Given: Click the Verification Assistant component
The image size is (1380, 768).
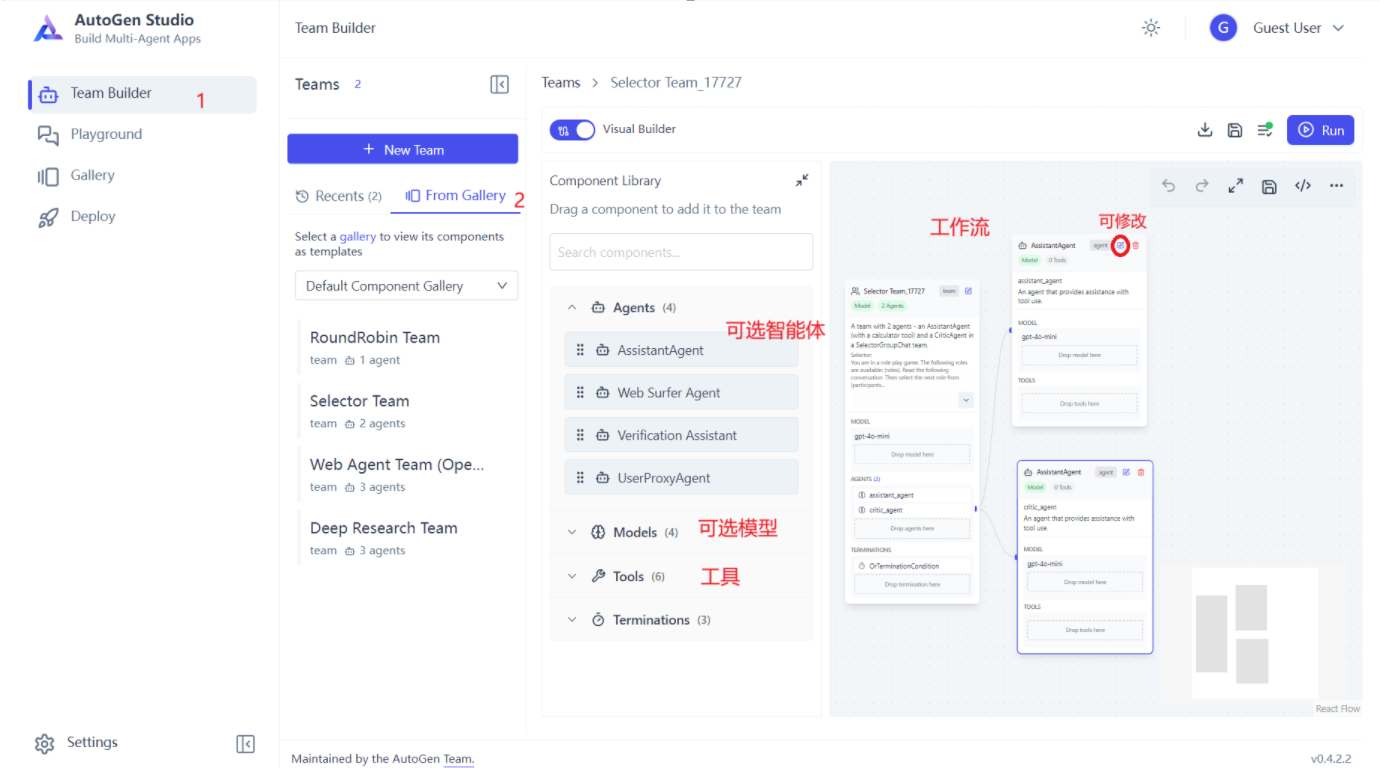Looking at the screenshot, I should (x=681, y=436).
